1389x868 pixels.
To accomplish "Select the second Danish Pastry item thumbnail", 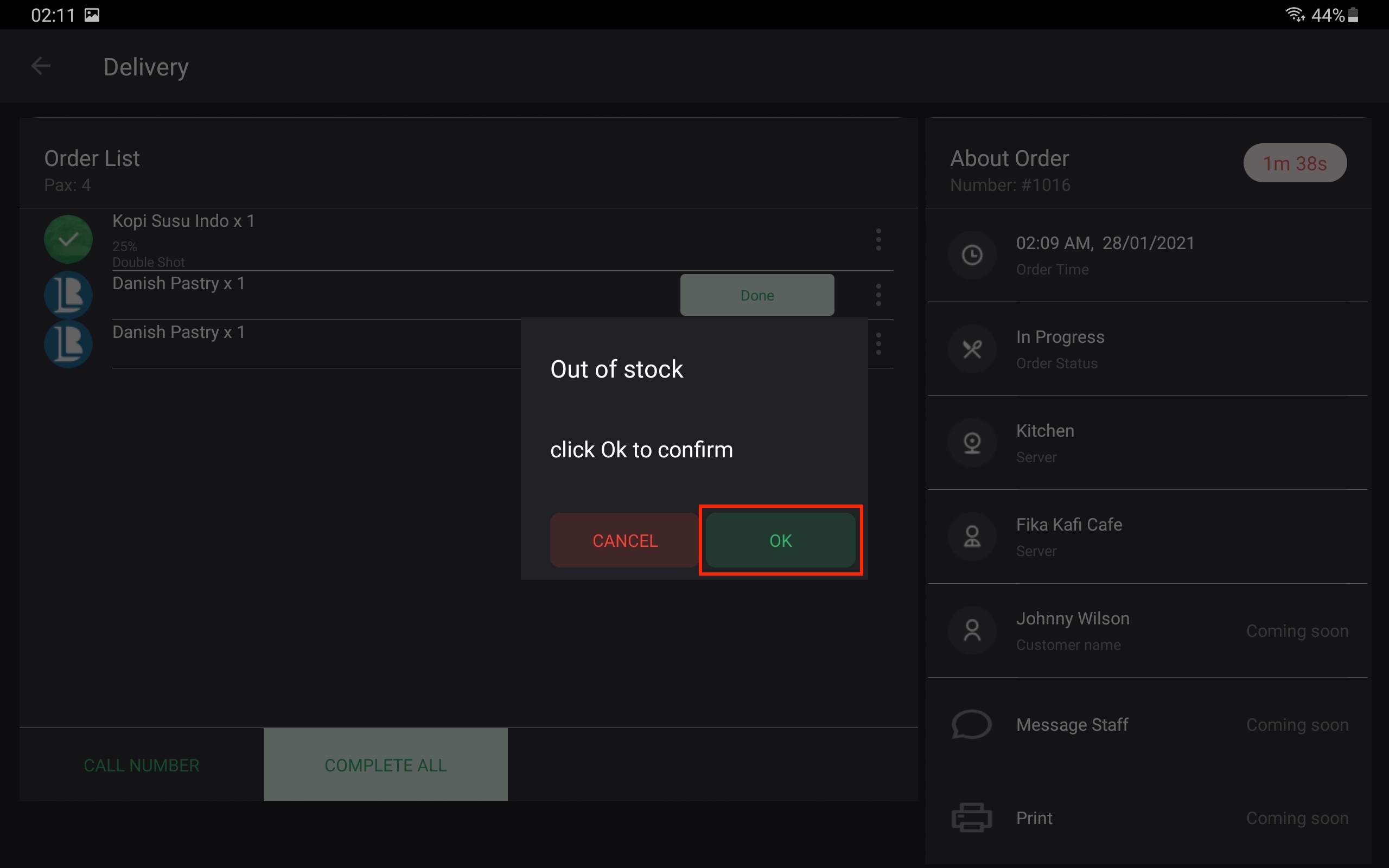I will coord(68,343).
